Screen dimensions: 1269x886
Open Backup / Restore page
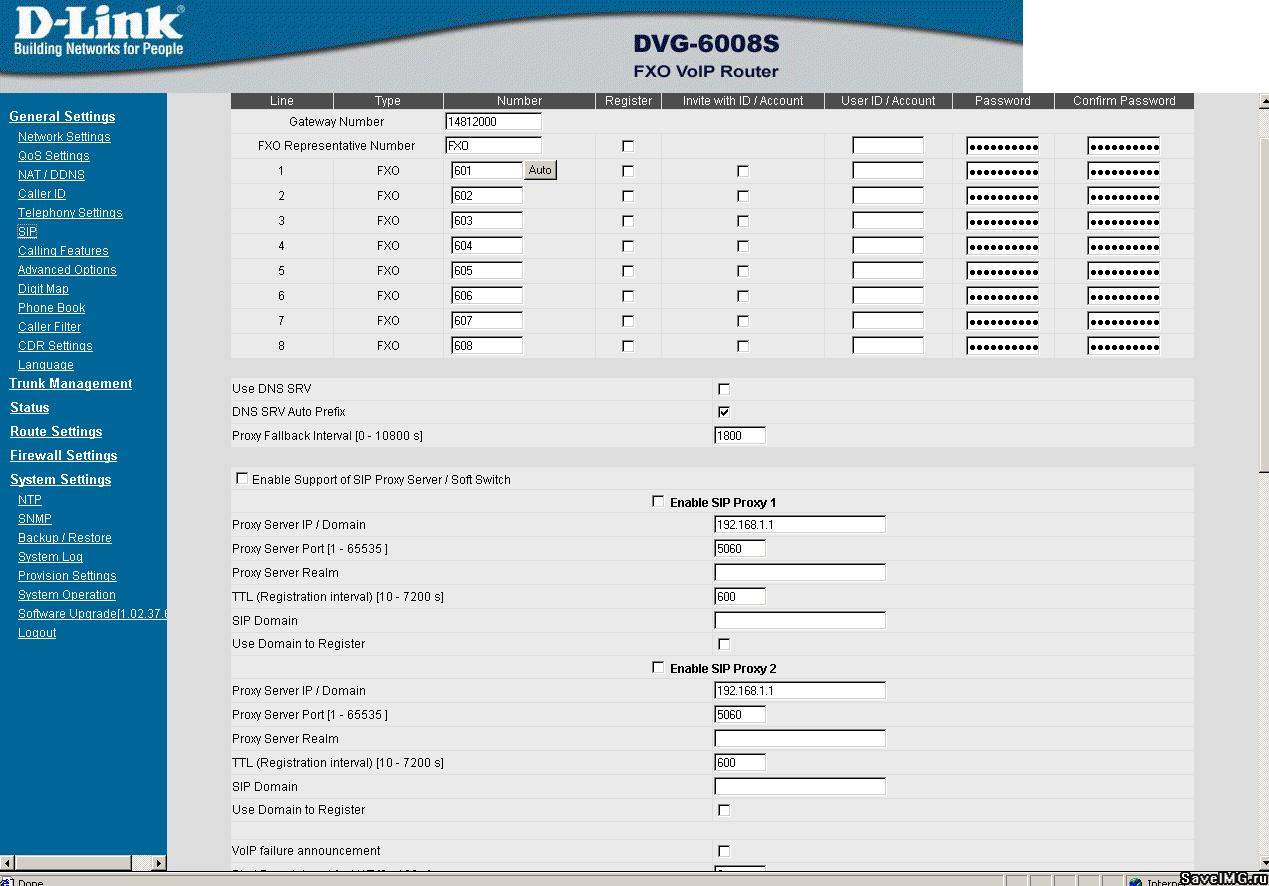pos(65,538)
